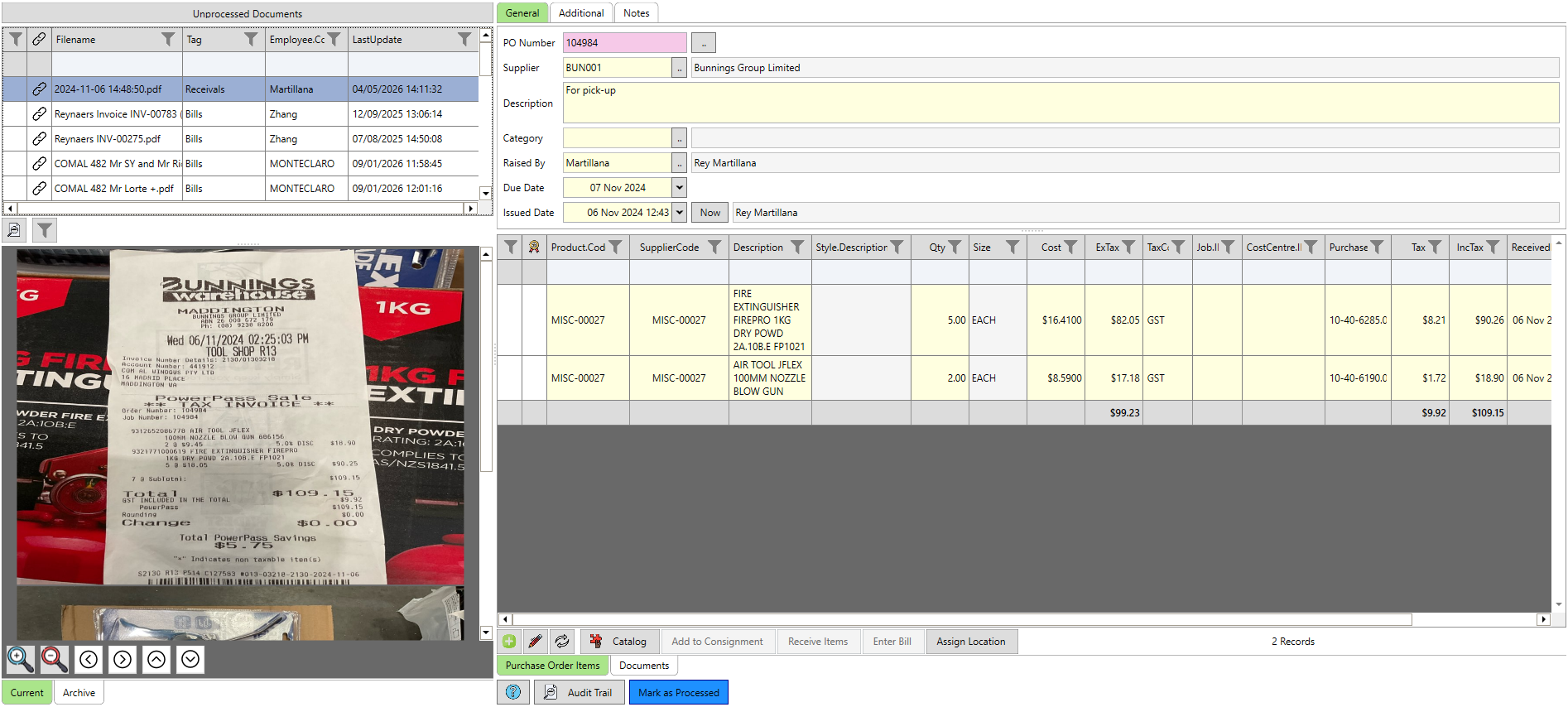Viewport: 1568px width, 707px height.
Task: Click the SupplierCode column filter icon
Action: (714, 247)
